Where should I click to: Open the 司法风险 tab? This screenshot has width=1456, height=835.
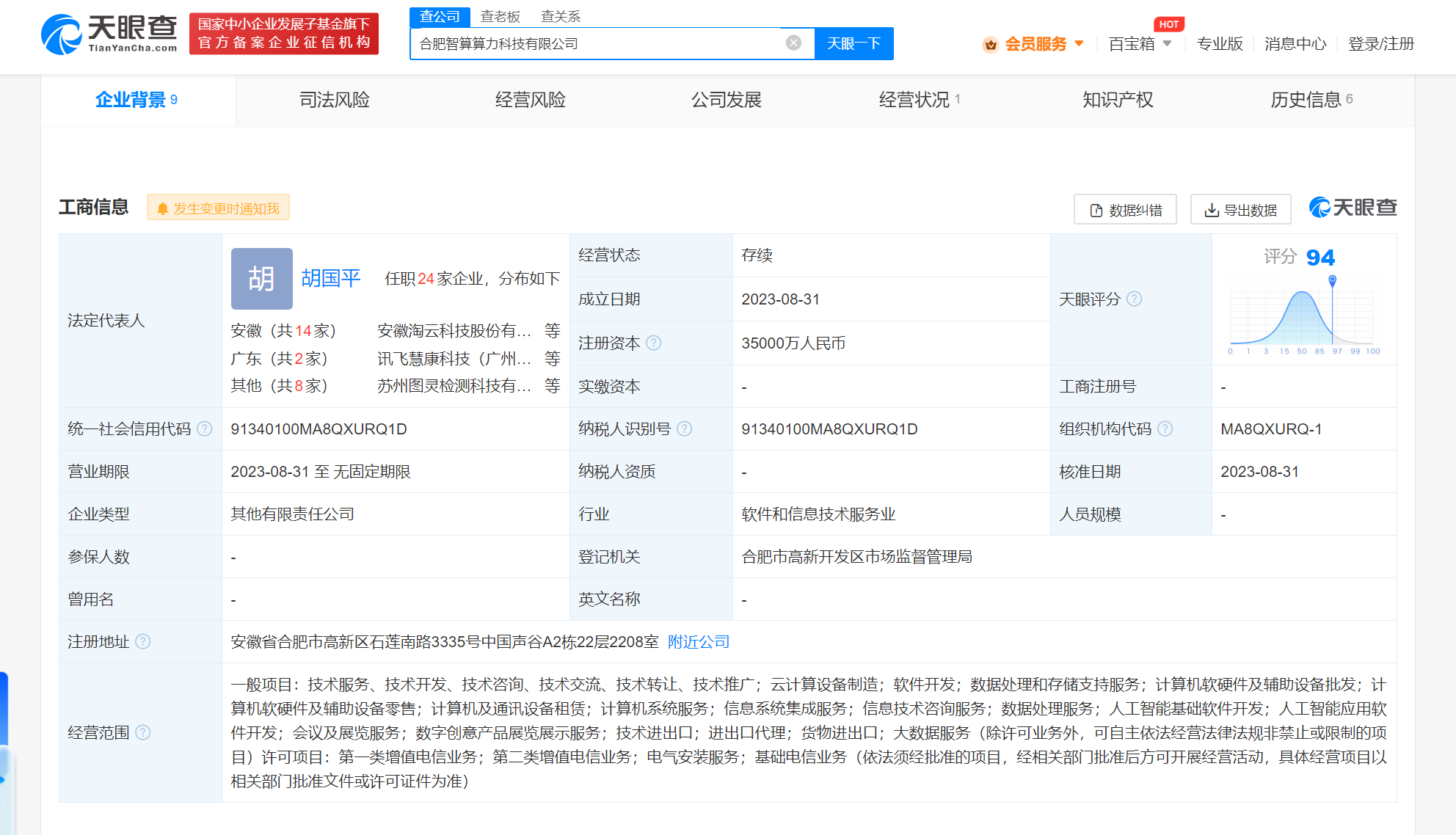click(334, 100)
